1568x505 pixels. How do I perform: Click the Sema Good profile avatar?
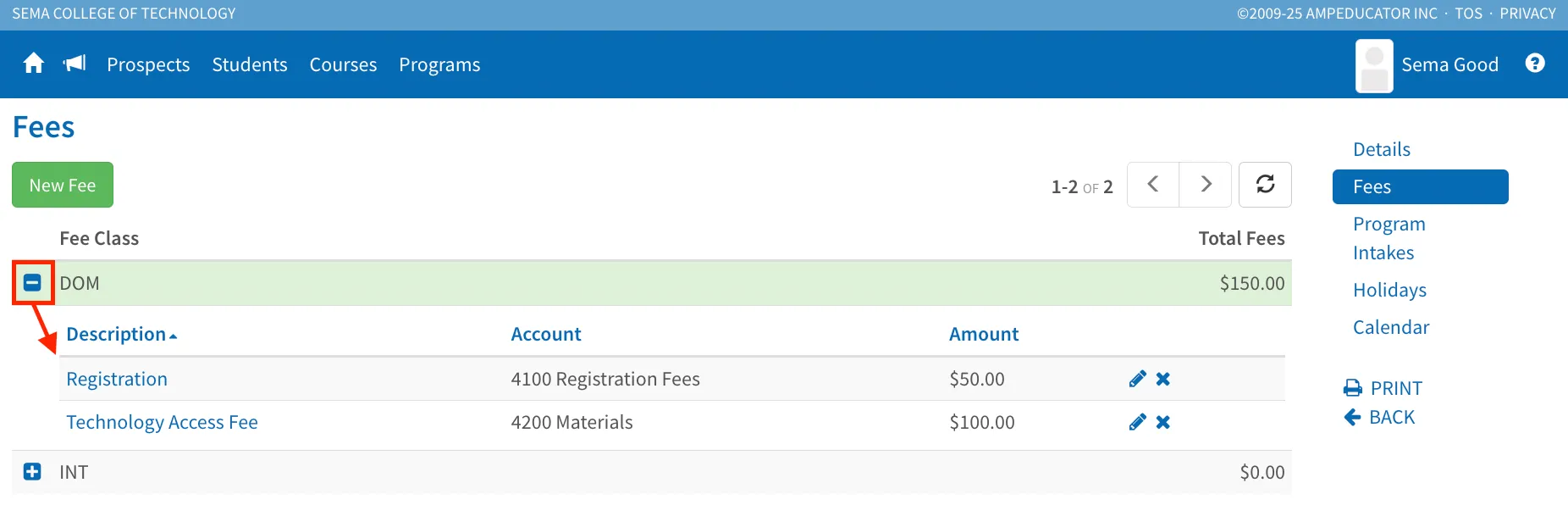pyautogui.click(x=1374, y=65)
